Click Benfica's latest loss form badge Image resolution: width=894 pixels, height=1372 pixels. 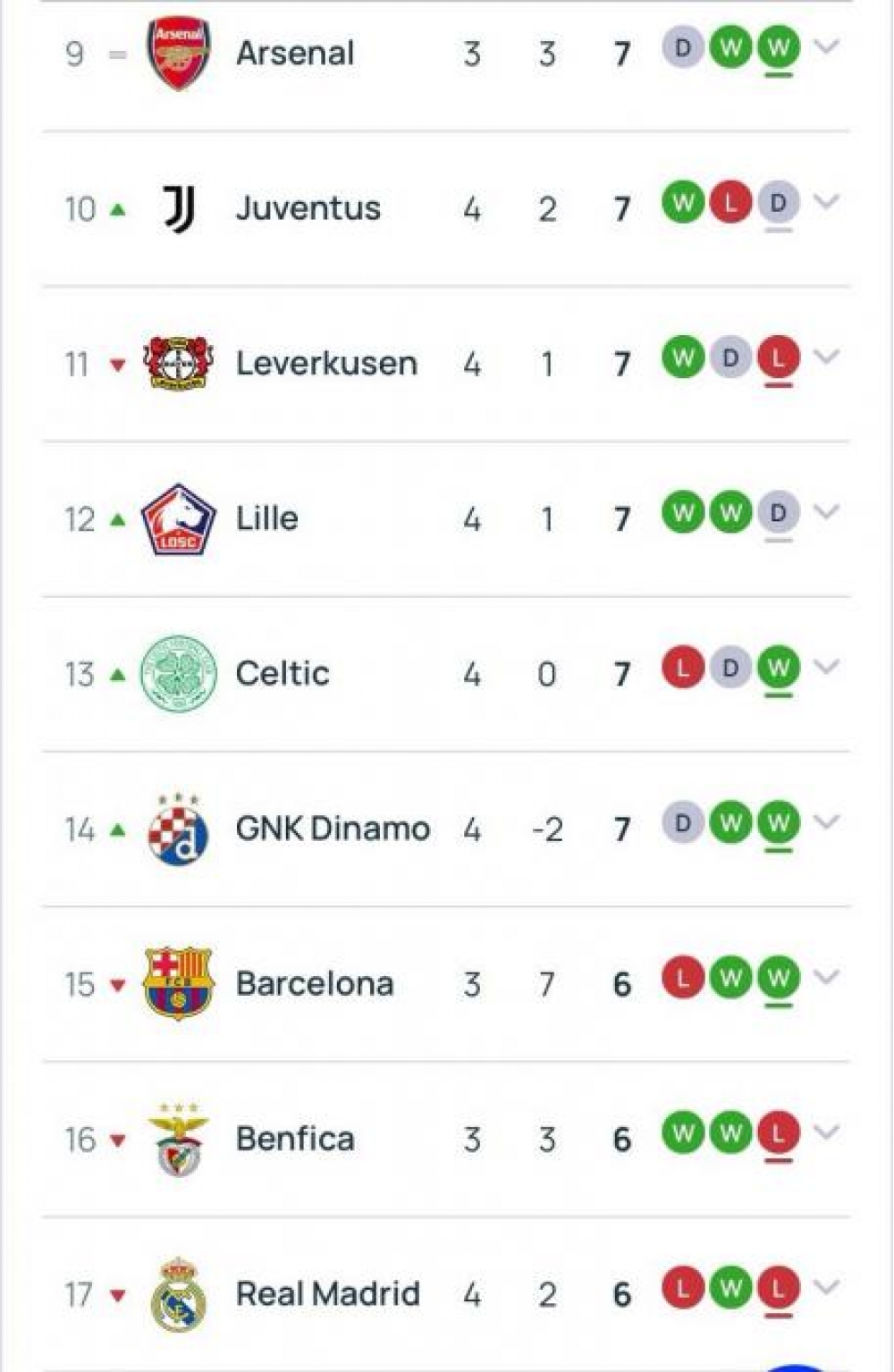(778, 1133)
